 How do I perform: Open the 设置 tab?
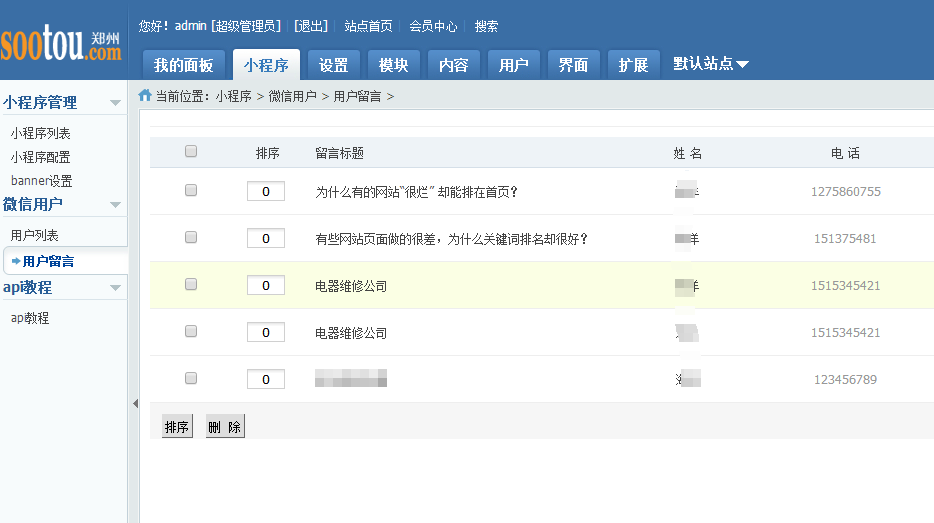[333, 65]
